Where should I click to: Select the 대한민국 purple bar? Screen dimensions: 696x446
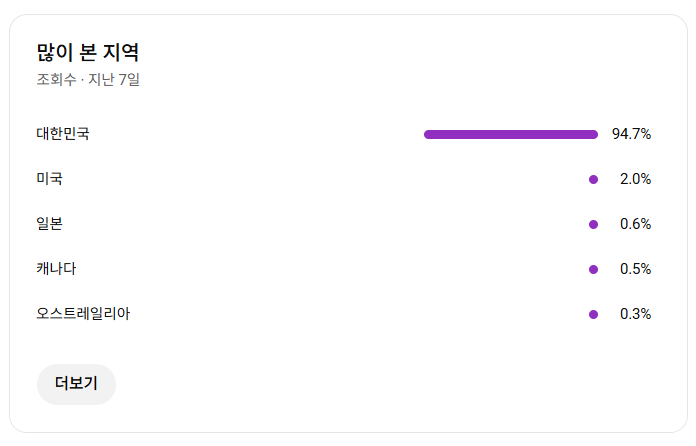point(511,134)
